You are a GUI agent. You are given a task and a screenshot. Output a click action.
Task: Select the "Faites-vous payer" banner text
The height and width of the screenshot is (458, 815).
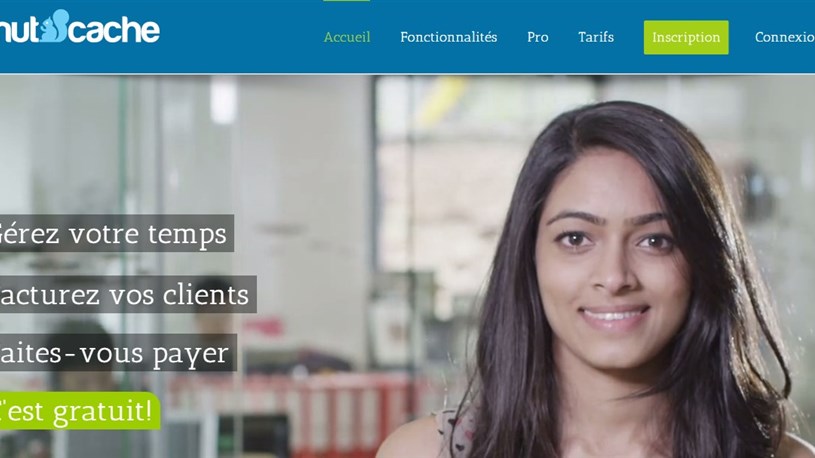(x=118, y=353)
